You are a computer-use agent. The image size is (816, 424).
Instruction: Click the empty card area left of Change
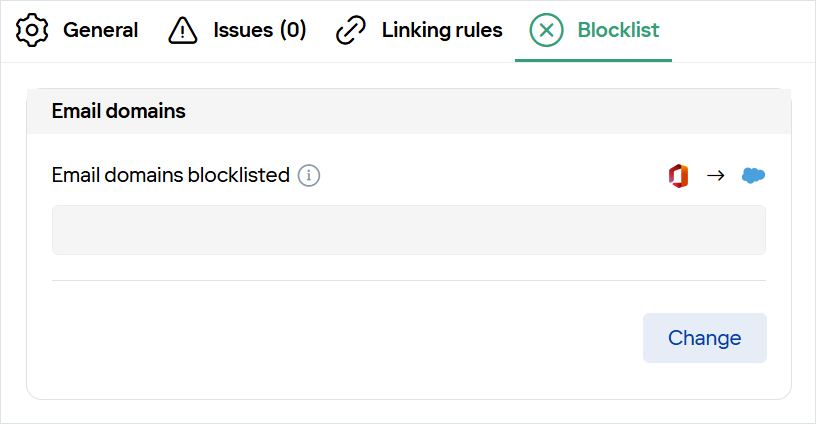[343, 338]
